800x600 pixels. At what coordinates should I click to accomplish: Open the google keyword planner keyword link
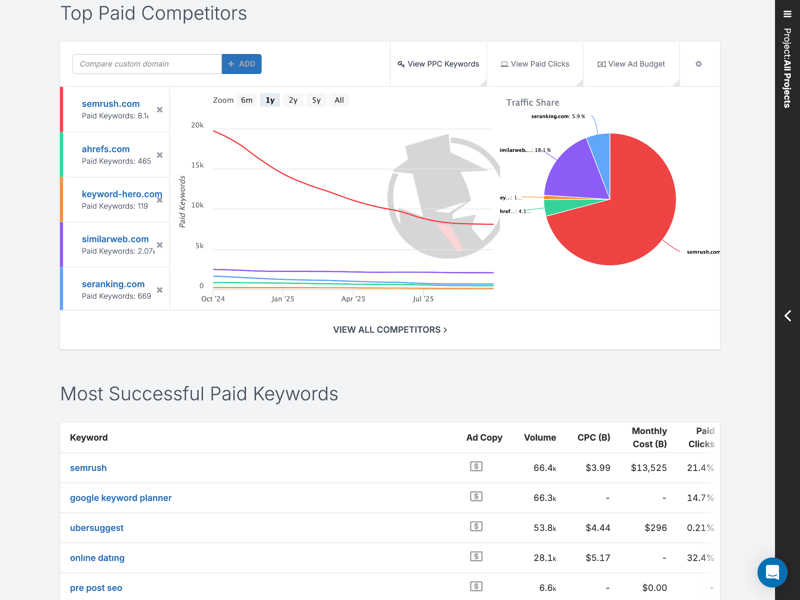click(121, 498)
